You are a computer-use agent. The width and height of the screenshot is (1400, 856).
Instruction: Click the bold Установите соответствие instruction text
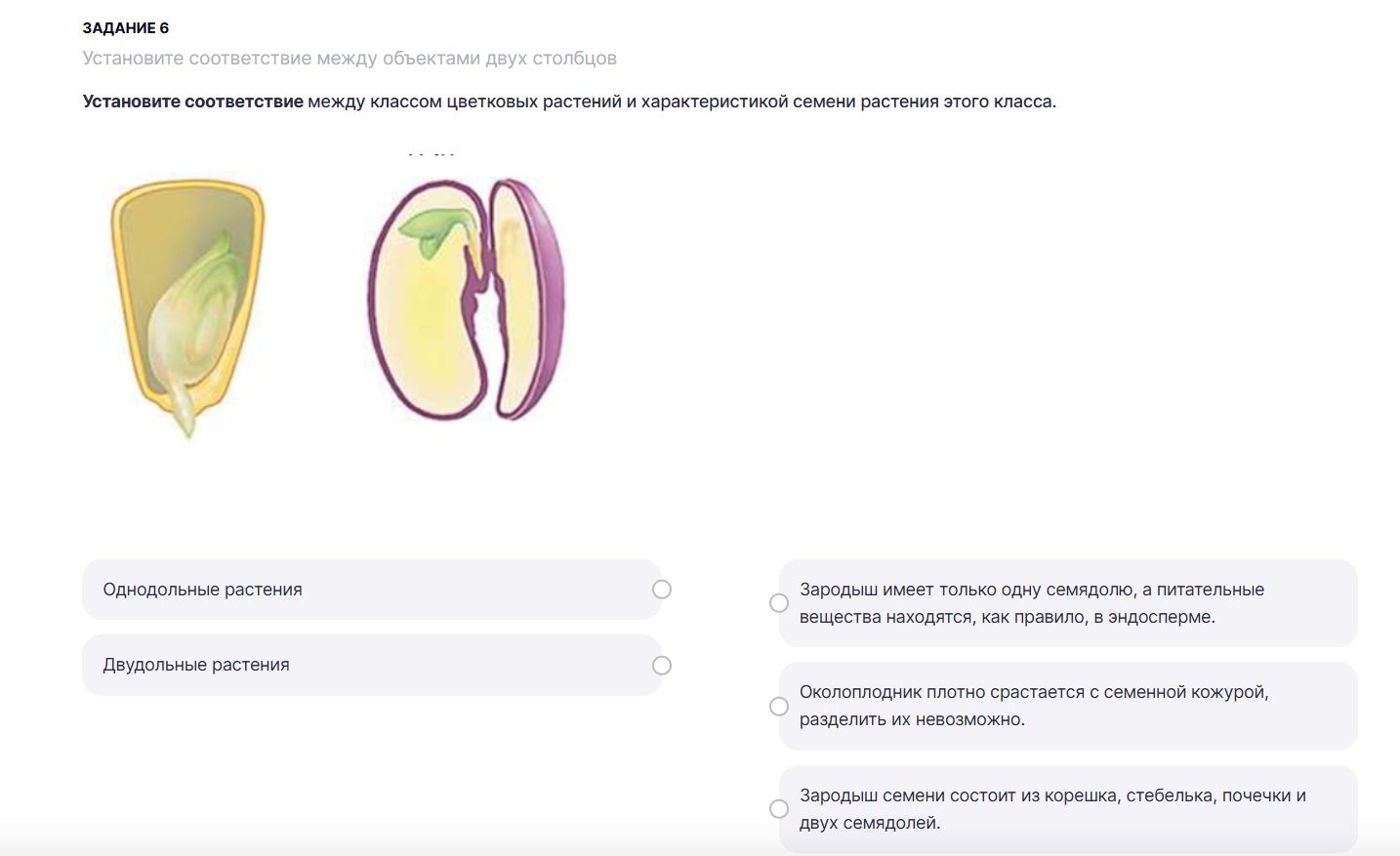coord(193,102)
